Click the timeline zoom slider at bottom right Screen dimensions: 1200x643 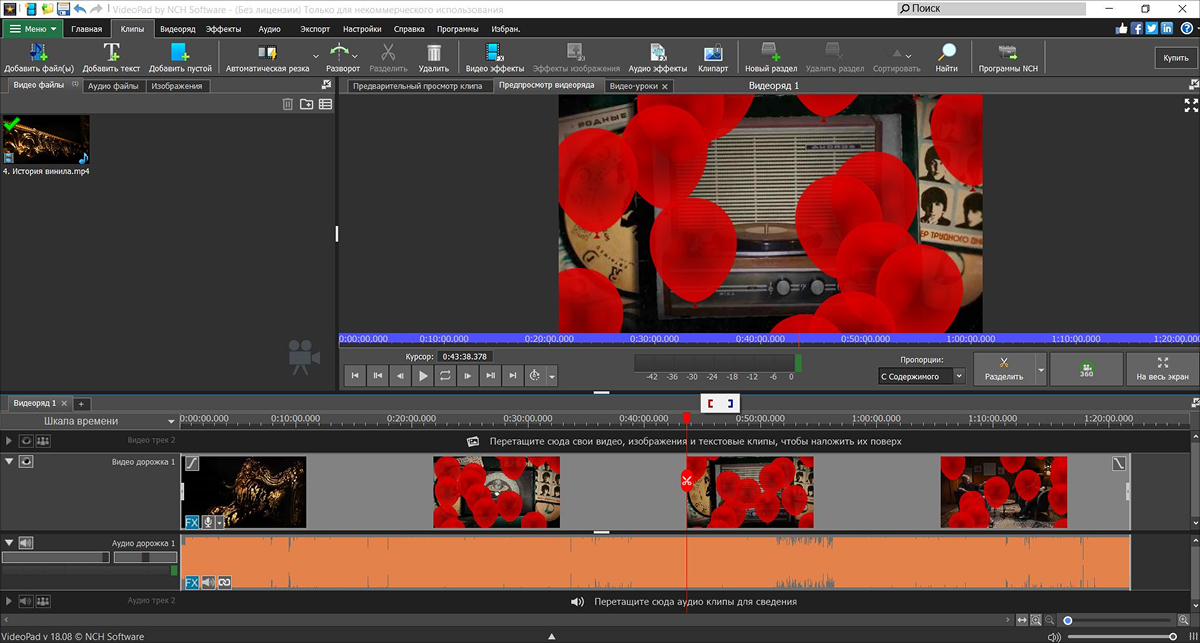pyautogui.click(x=1068, y=621)
